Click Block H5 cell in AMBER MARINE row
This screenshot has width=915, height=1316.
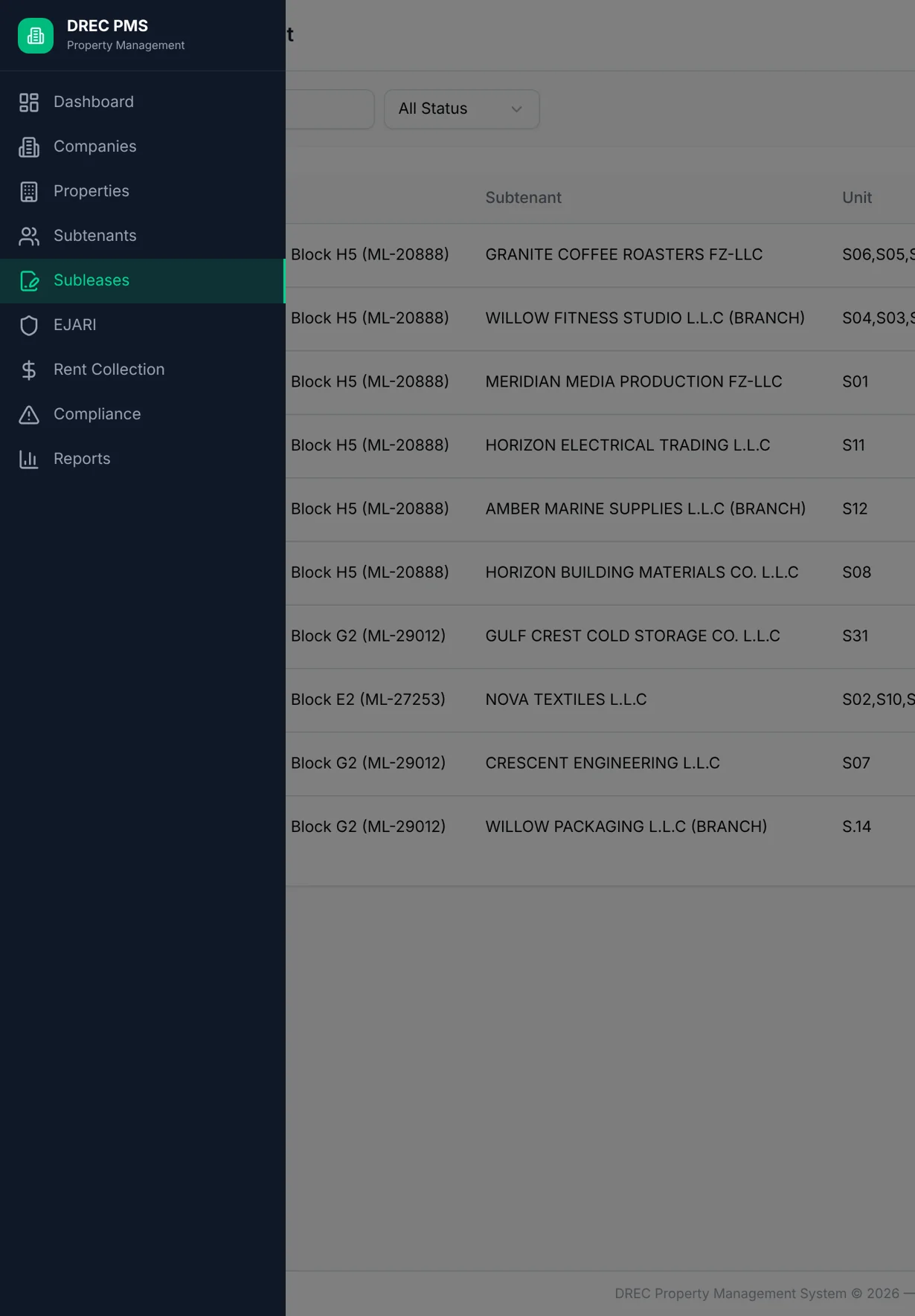[370, 509]
